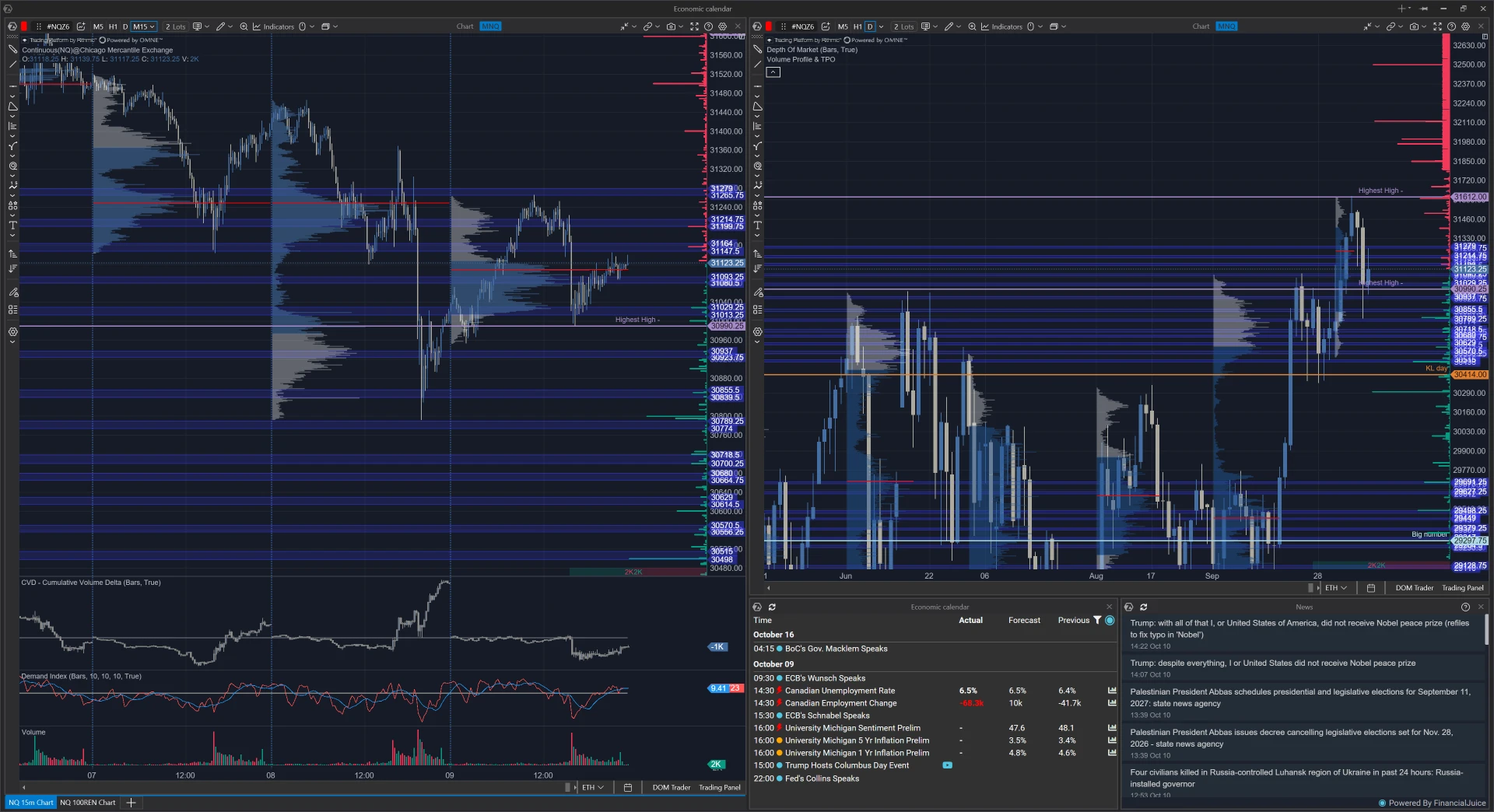Screen dimensions: 1494x812
Task: Open the zoom tool in the left chart toolbar
Action: (244, 26)
